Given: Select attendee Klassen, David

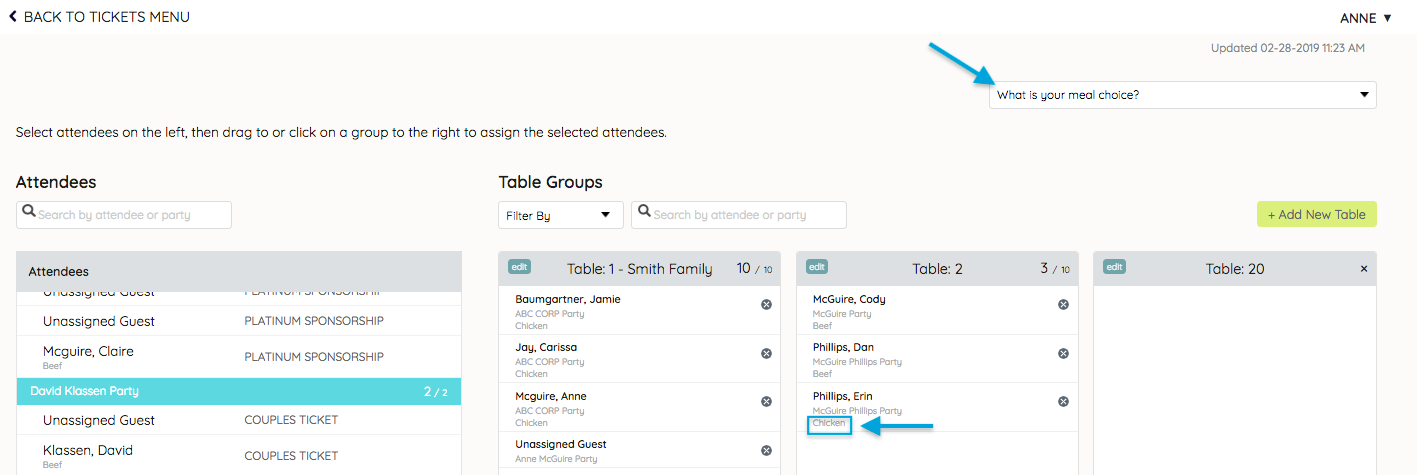Looking at the screenshot, I should 88,451.
